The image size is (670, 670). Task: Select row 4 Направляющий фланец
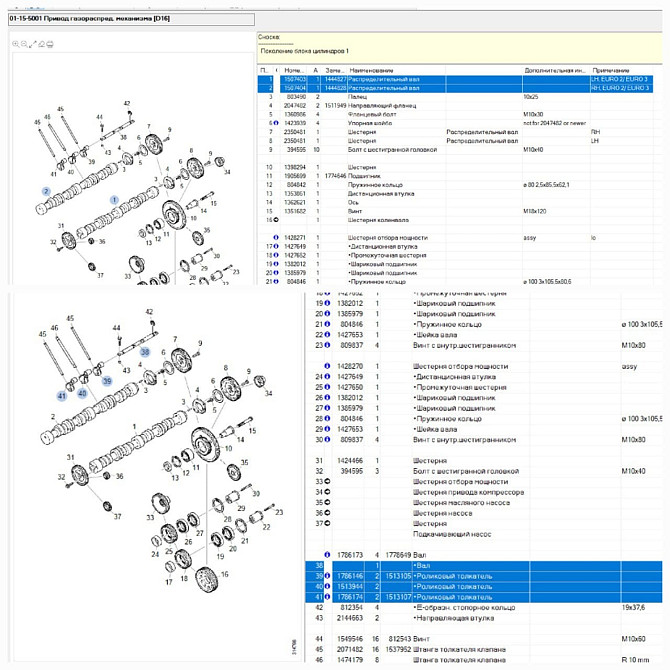pyautogui.click(x=455, y=106)
